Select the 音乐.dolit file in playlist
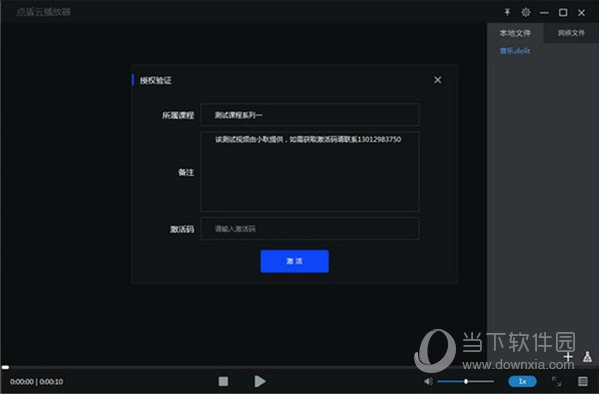 515,51
